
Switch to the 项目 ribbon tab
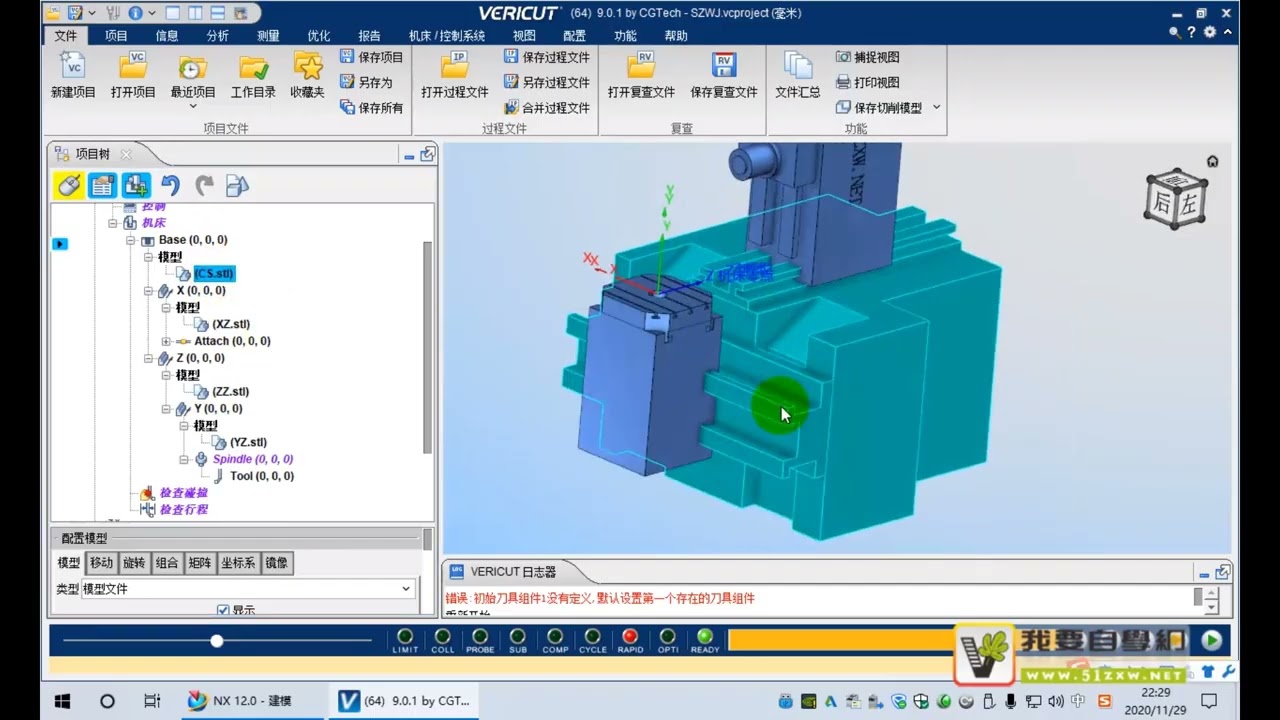click(116, 35)
